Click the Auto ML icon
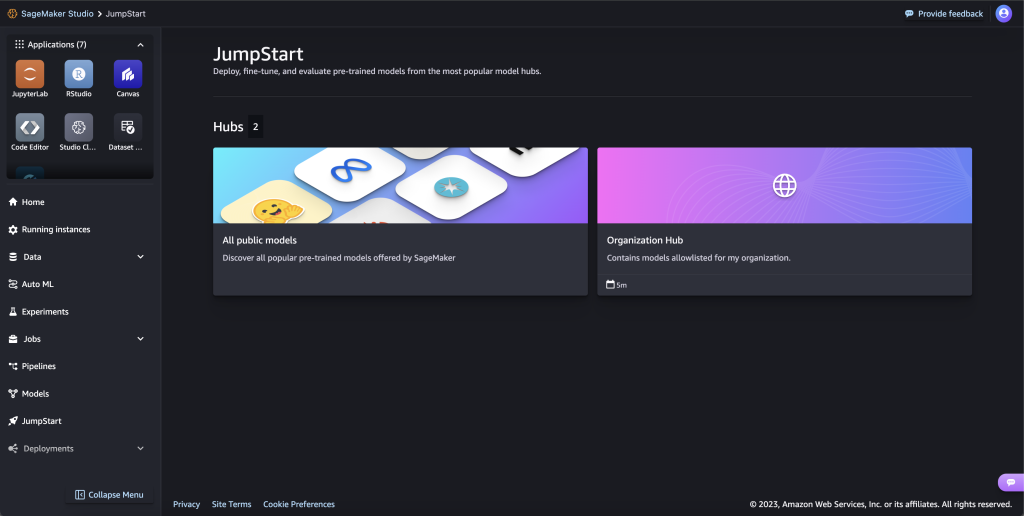1024x516 pixels. tap(13, 285)
